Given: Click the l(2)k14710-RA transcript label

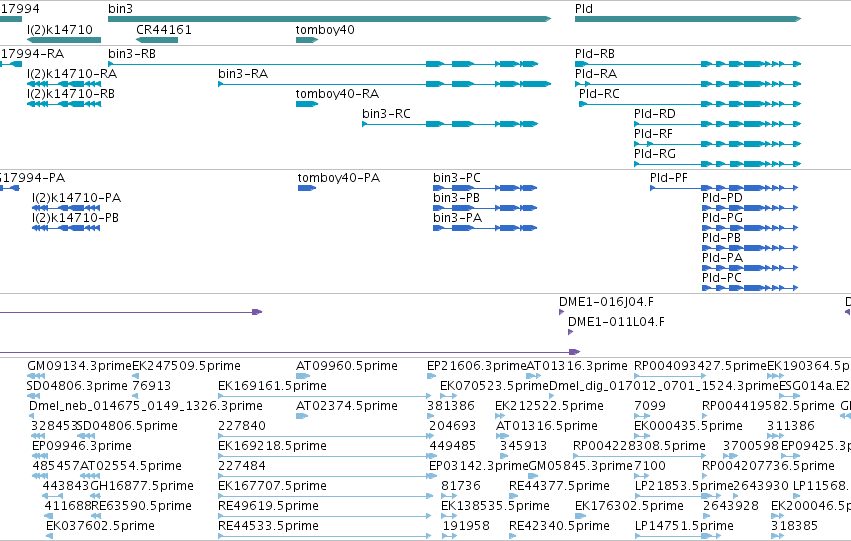Looking at the screenshot, I should [72, 74].
